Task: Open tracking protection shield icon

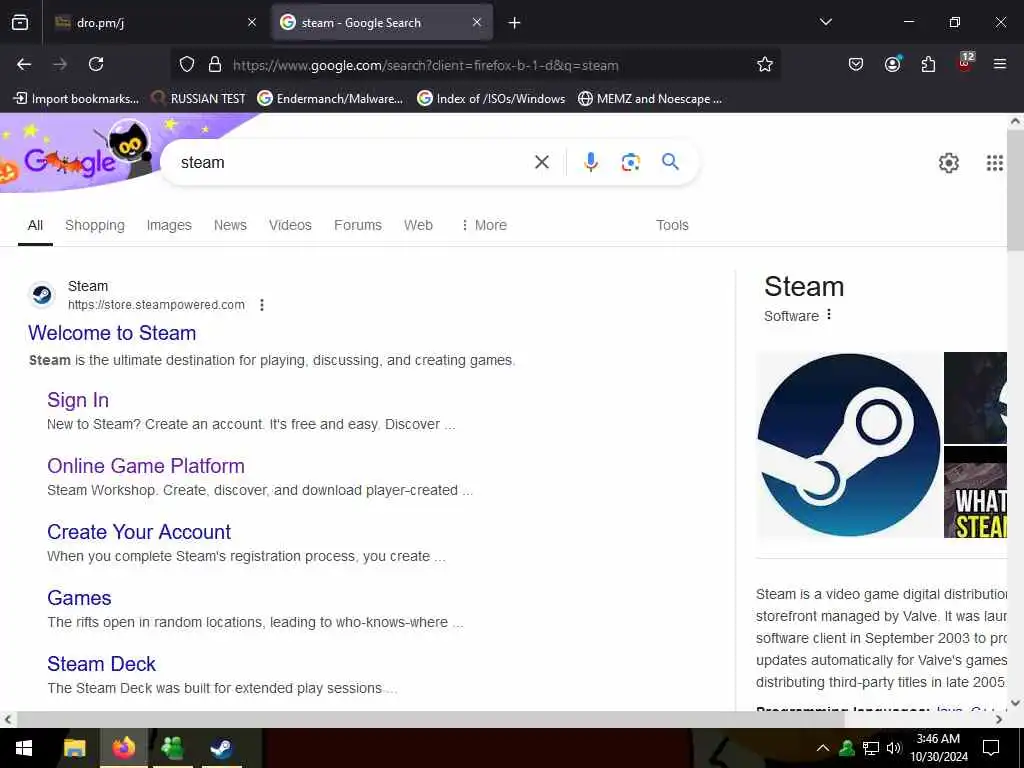Action: (187, 64)
